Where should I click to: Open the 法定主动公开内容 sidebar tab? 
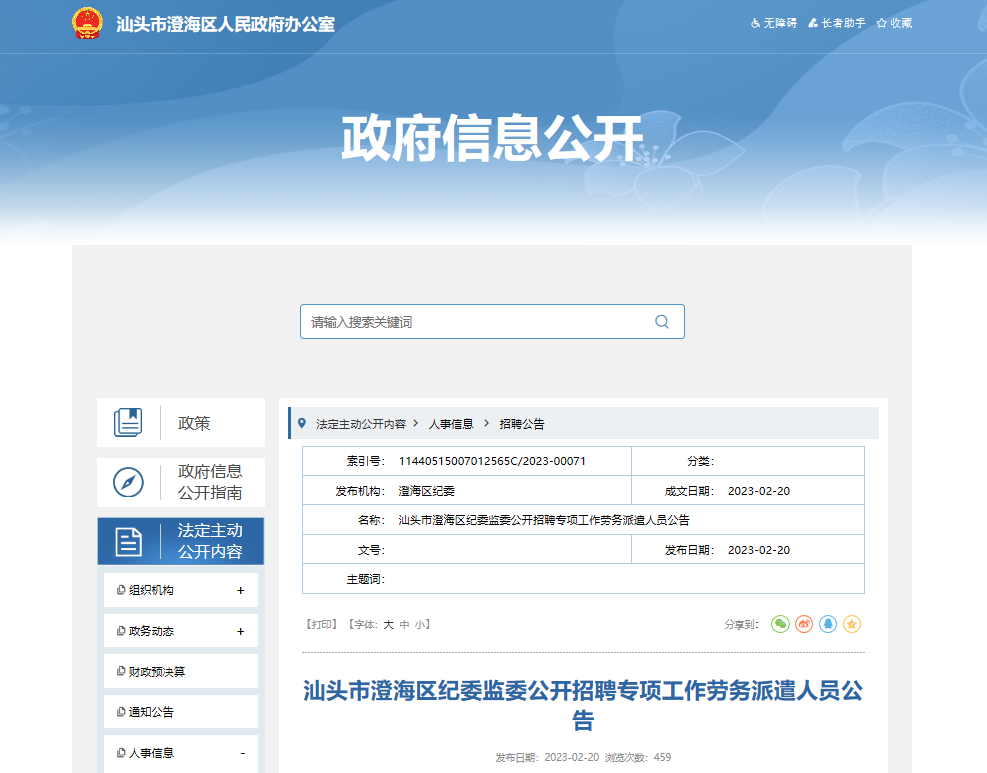pyautogui.click(x=181, y=541)
